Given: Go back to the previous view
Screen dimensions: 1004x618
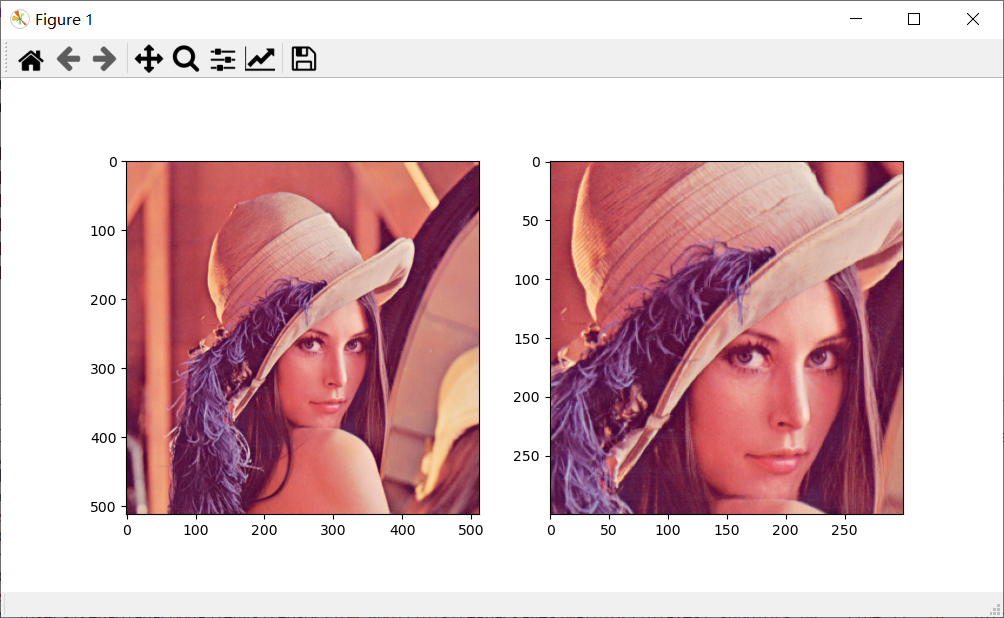Looking at the screenshot, I should point(69,59).
